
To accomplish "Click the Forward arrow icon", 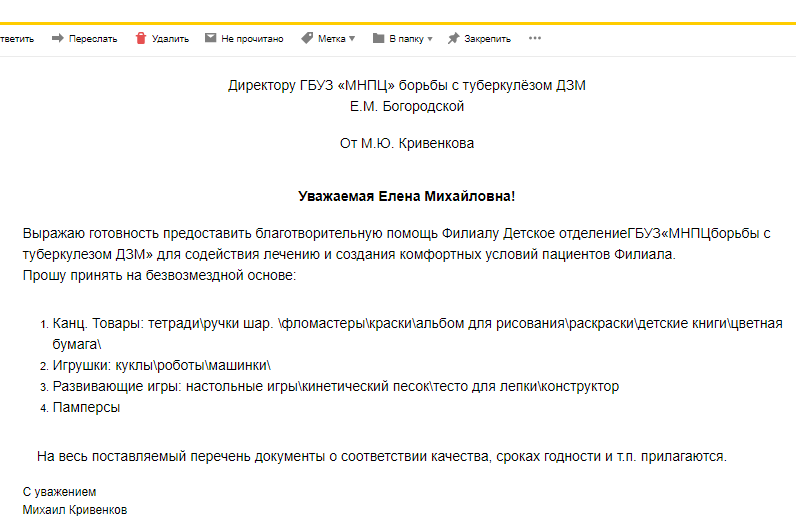I will [57, 39].
